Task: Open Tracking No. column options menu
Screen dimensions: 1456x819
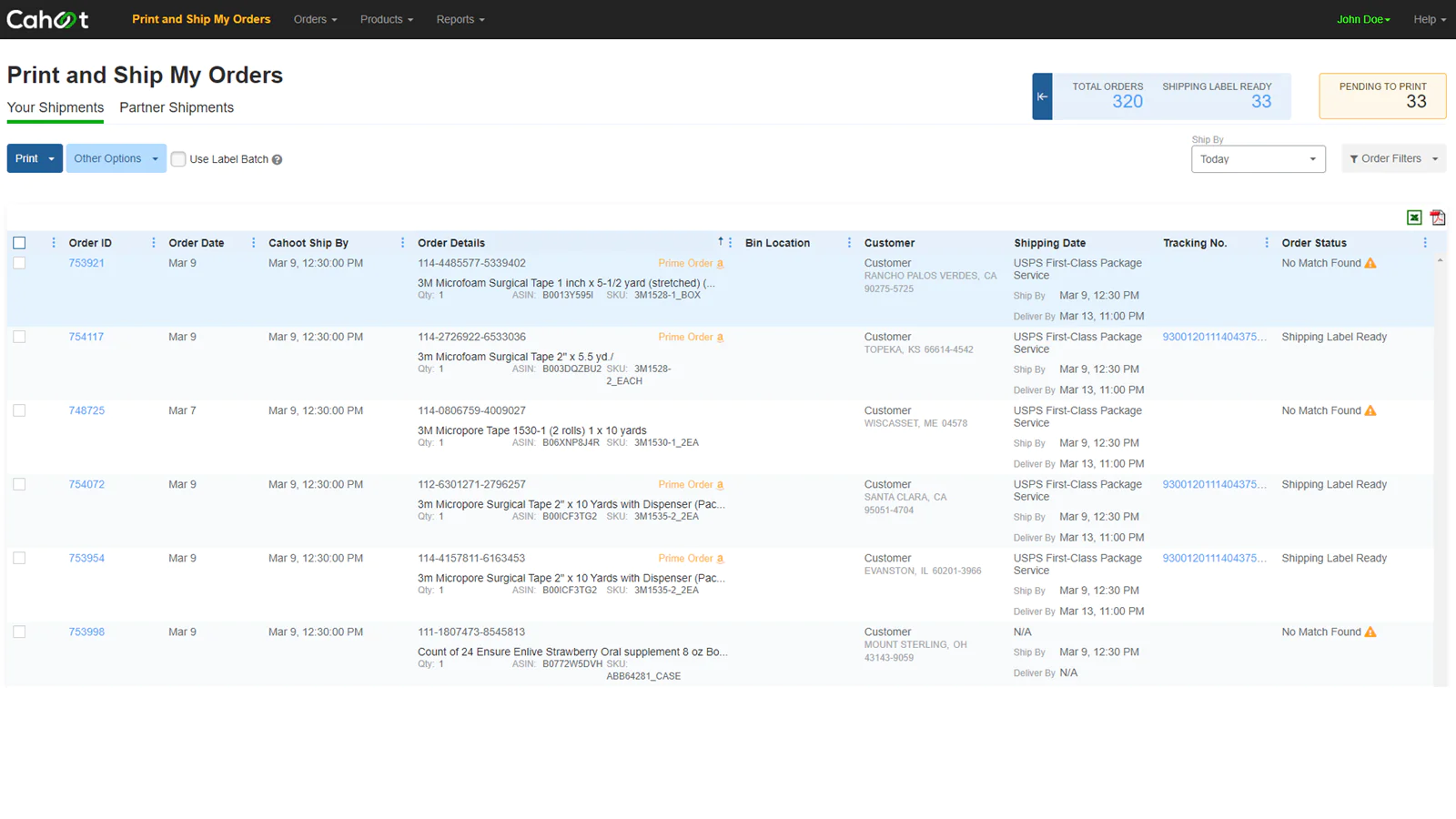Action: (x=1267, y=243)
